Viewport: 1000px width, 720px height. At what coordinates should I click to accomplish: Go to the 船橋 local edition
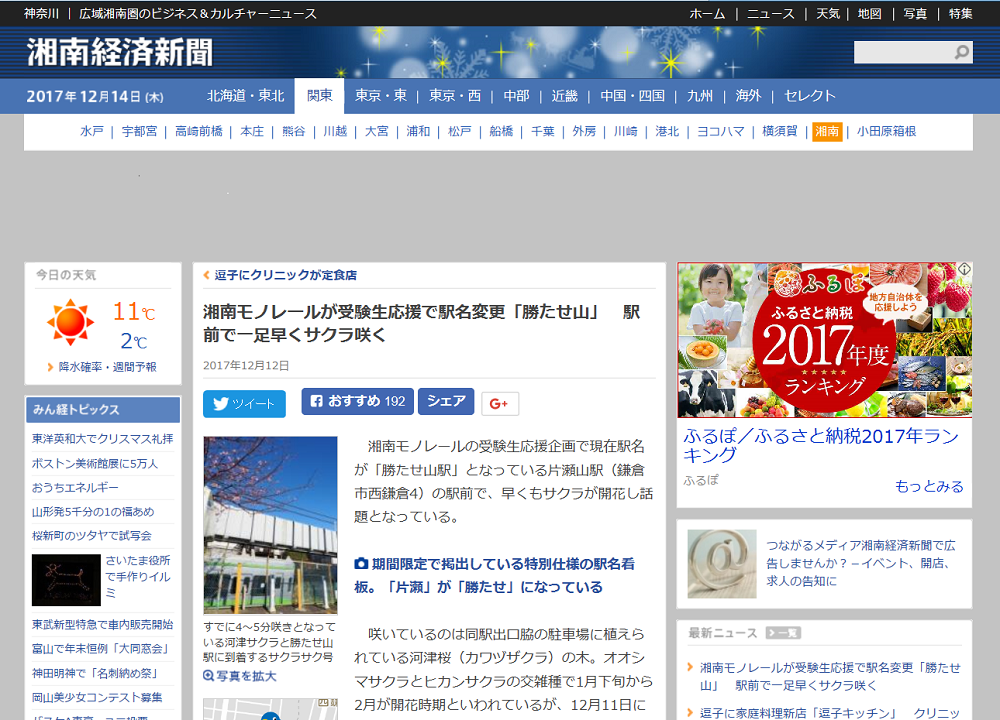point(501,131)
